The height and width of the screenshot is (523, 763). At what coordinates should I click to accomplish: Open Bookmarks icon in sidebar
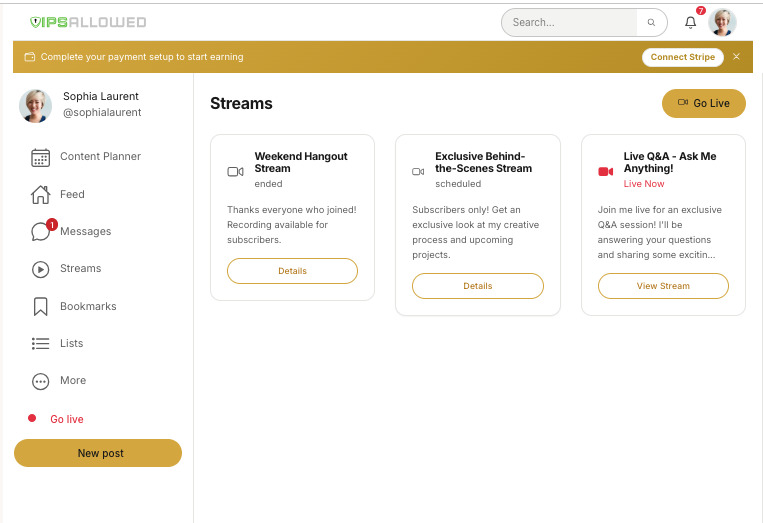41,307
